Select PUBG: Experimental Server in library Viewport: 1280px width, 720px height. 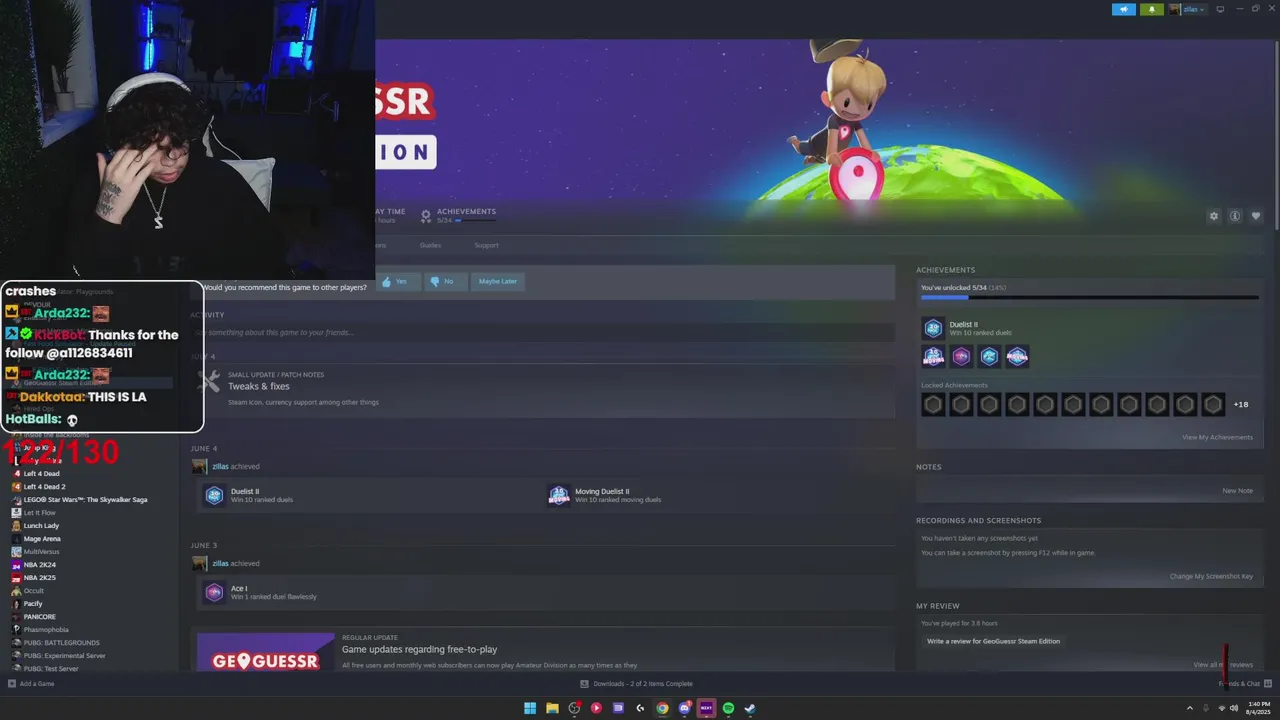point(65,656)
